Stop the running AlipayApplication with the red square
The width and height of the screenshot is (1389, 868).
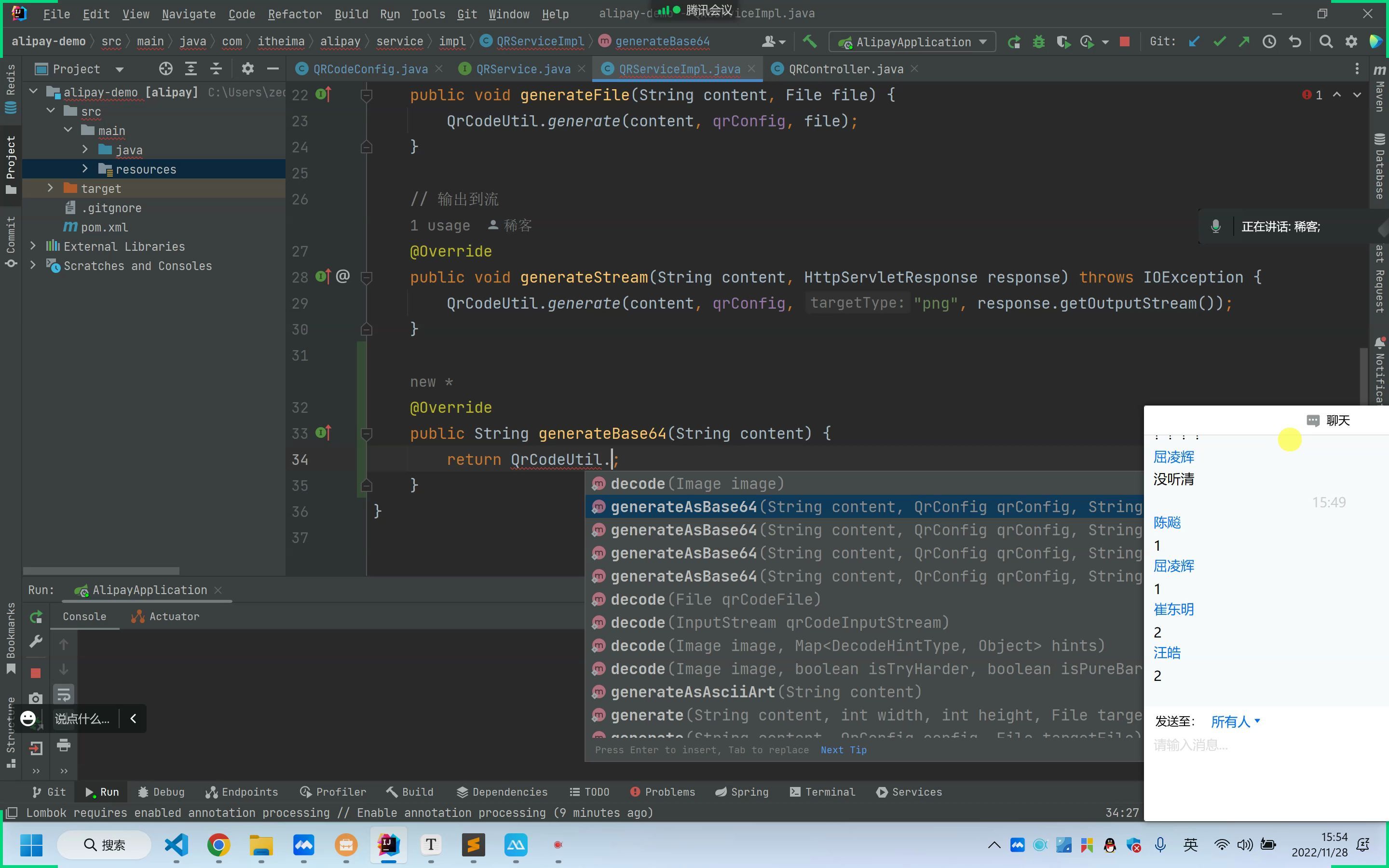(1124, 41)
